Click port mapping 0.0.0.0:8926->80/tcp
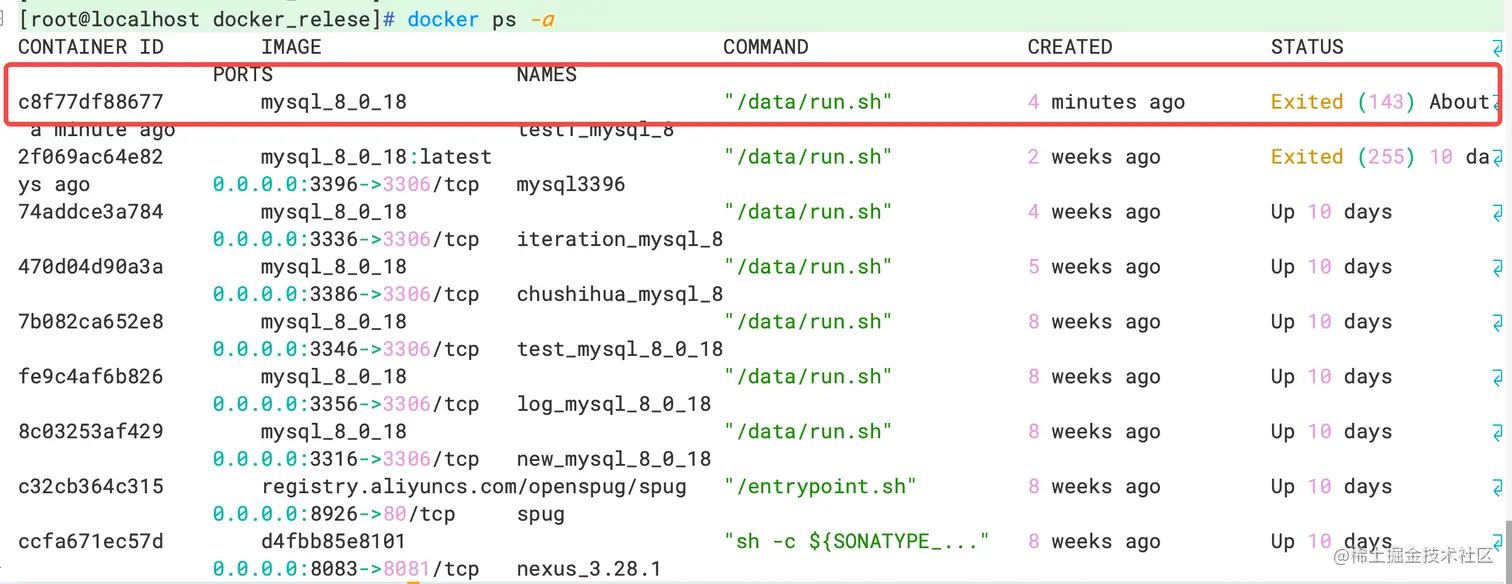 334,515
